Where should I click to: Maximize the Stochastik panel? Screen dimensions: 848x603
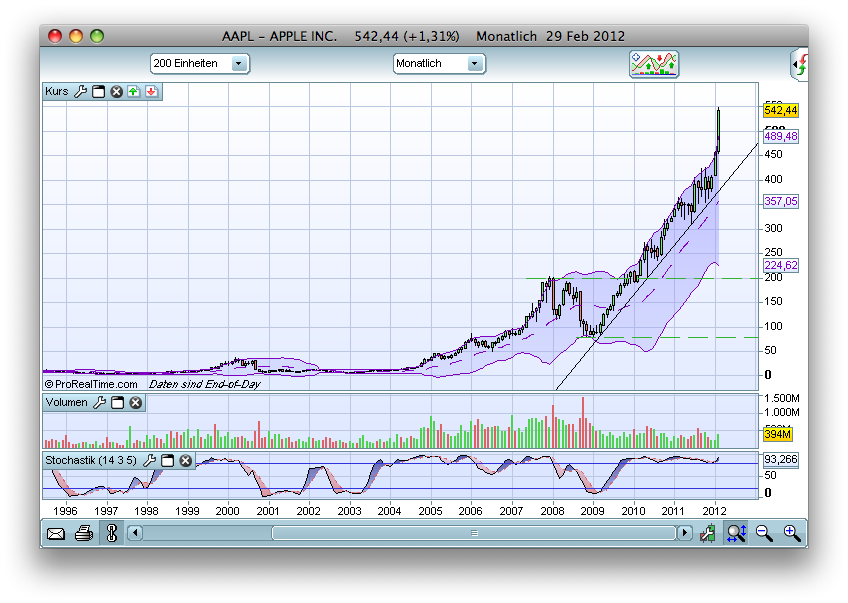[x=168, y=460]
